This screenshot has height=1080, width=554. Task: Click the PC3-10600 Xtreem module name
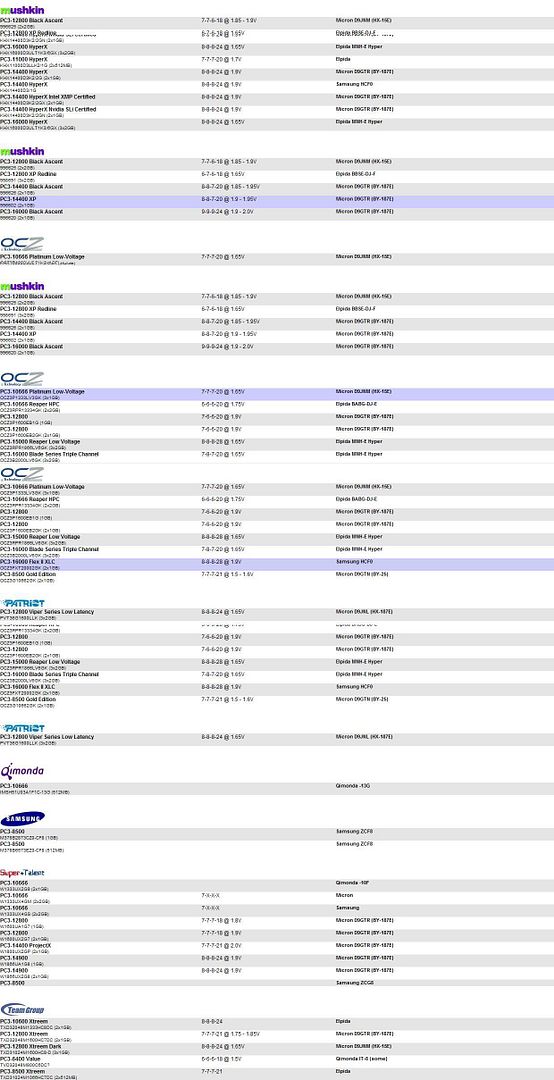(x=24, y=1021)
